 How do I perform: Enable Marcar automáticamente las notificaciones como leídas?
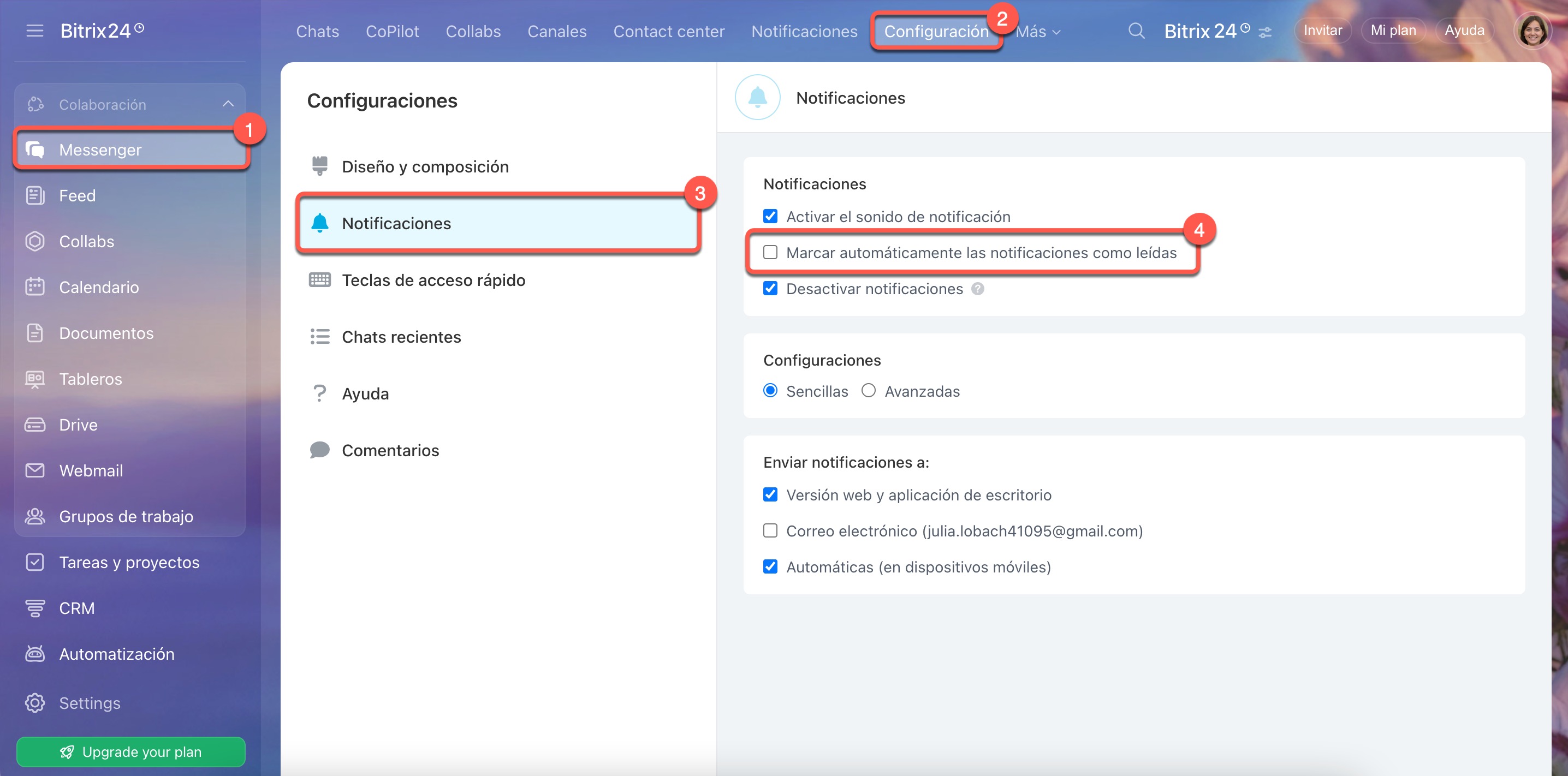coord(770,252)
